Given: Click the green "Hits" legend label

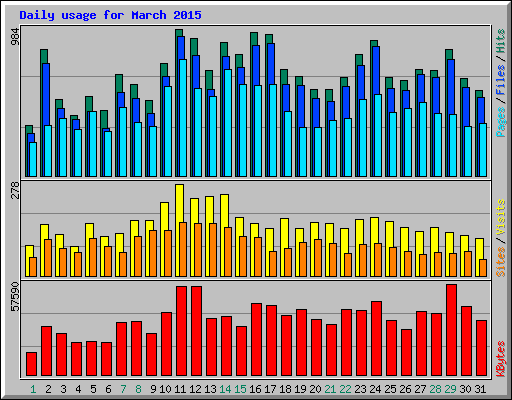Looking at the screenshot, I should click(500, 42).
